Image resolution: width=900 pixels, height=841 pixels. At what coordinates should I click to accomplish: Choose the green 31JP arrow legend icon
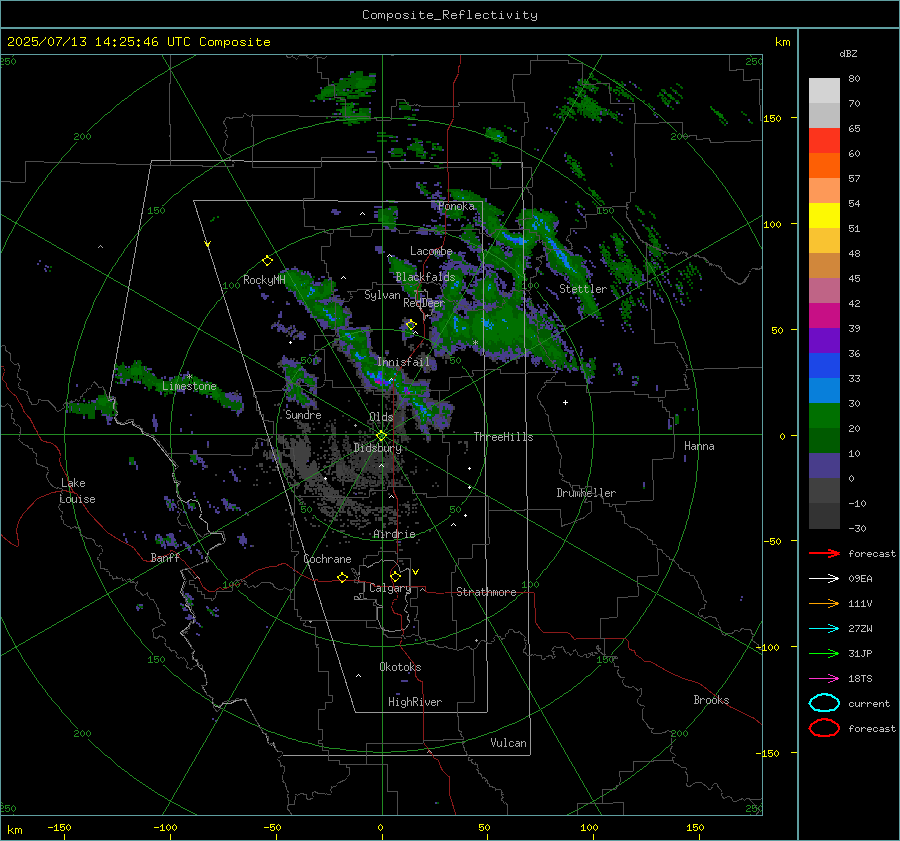coord(824,653)
